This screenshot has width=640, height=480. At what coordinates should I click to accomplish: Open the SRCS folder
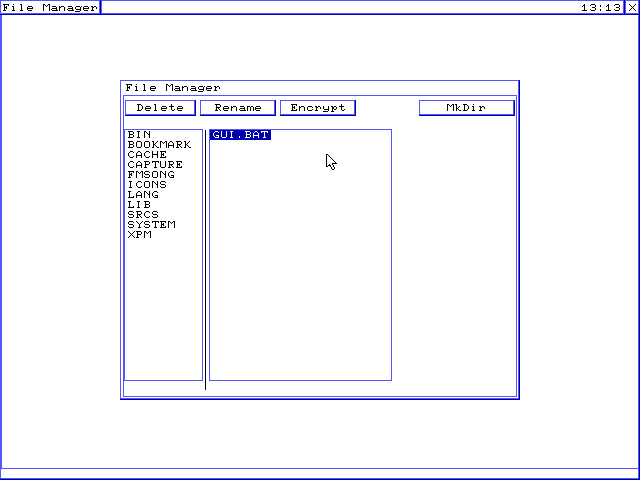[x=143, y=215]
